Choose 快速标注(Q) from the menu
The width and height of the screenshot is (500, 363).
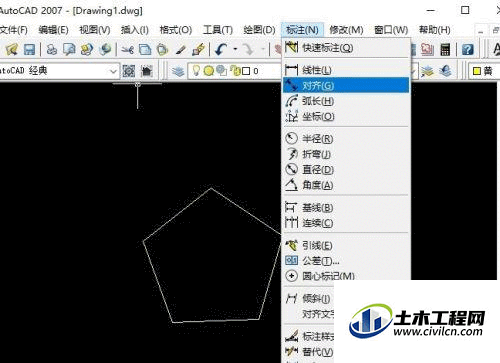click(x=346, y=48)
